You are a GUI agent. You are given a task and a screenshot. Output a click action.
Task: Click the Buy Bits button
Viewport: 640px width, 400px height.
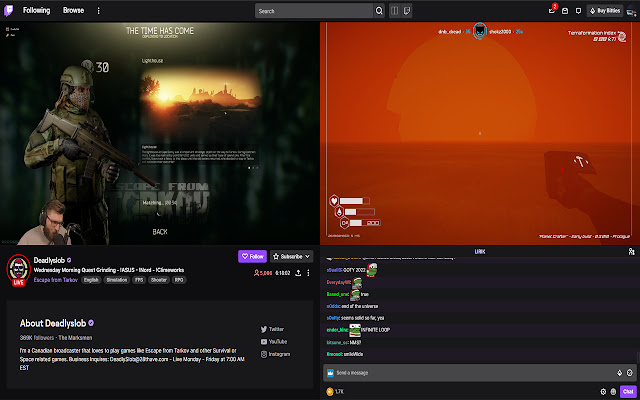[x=605, y=11]
